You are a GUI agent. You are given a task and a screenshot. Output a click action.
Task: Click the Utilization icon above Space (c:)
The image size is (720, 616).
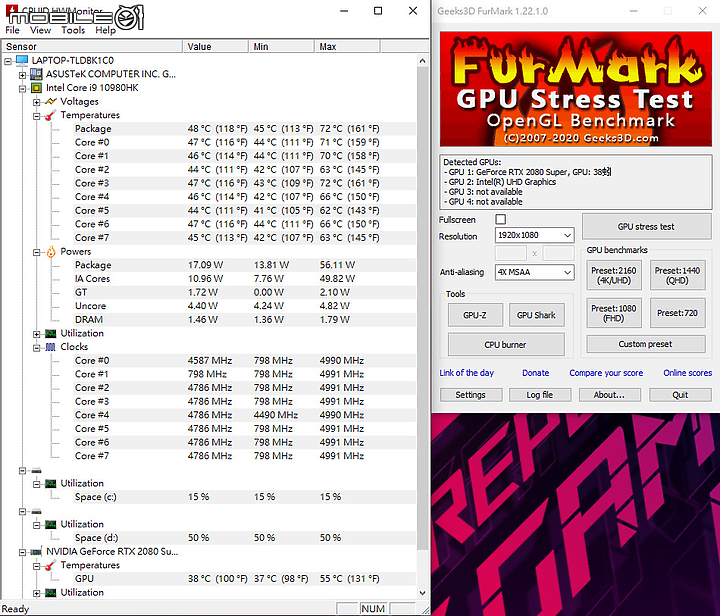point(51,483)
